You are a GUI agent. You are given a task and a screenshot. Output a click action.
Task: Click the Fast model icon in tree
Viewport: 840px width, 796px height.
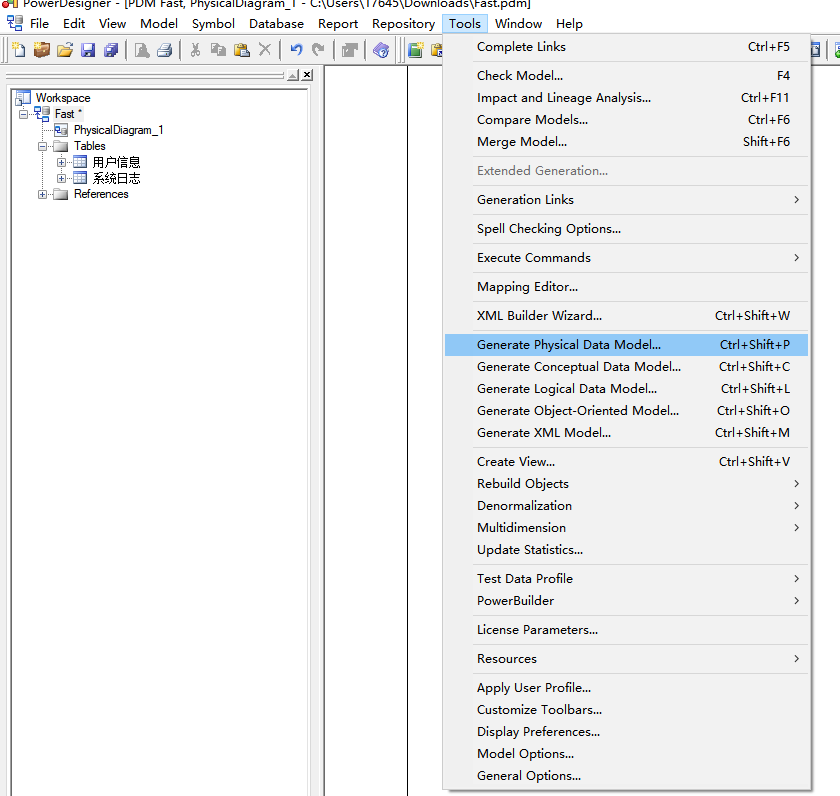pyautogui.click(x=42, y=114)
